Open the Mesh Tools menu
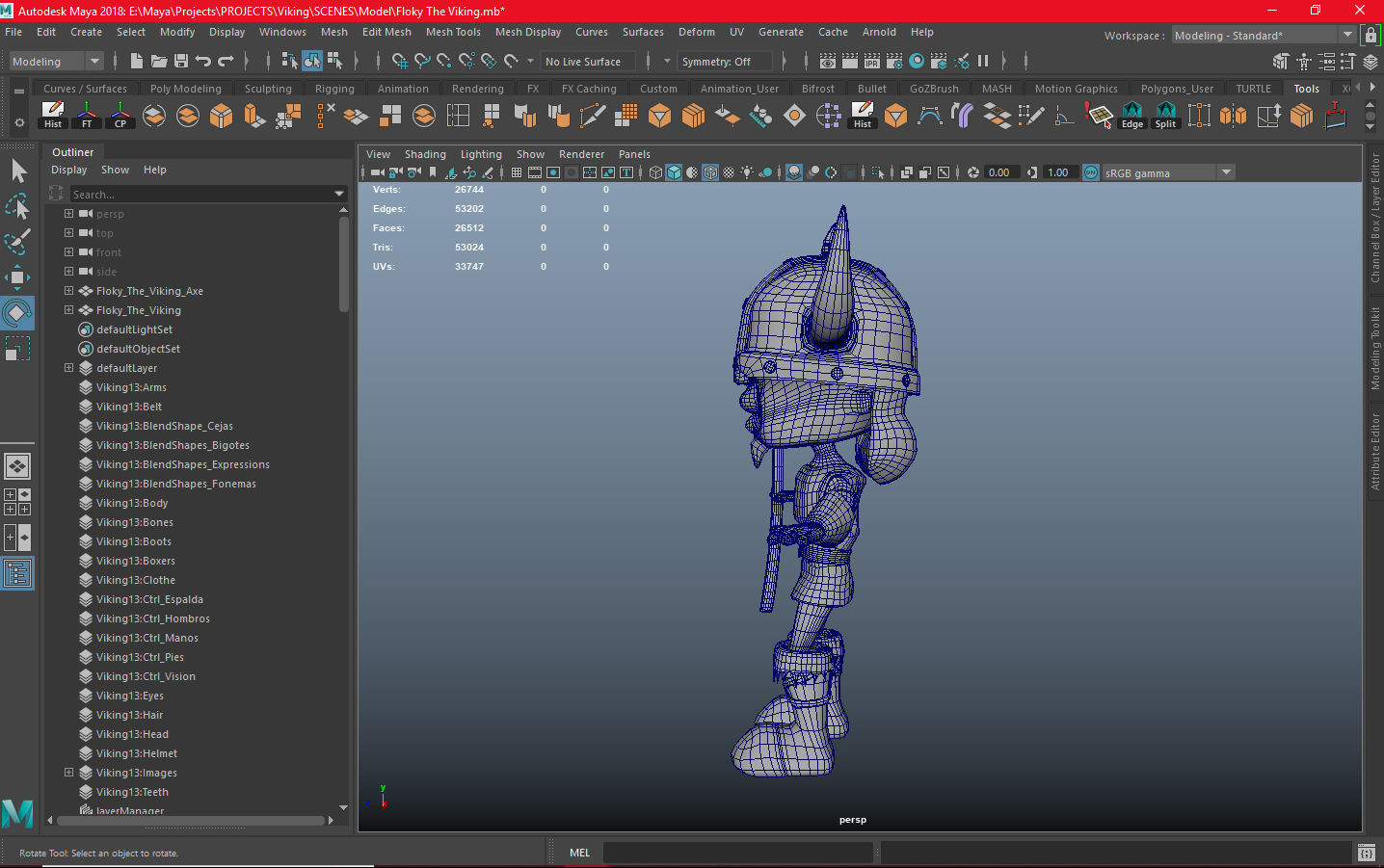 pyautogui.click(x=453, y=32)
